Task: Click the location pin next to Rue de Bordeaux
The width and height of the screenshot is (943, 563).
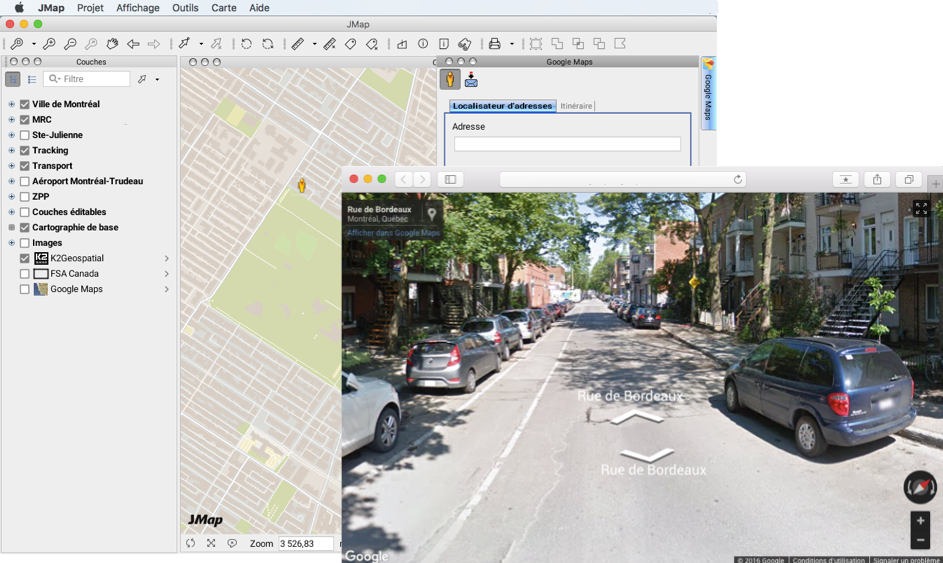Action: (x=431, y=214)
